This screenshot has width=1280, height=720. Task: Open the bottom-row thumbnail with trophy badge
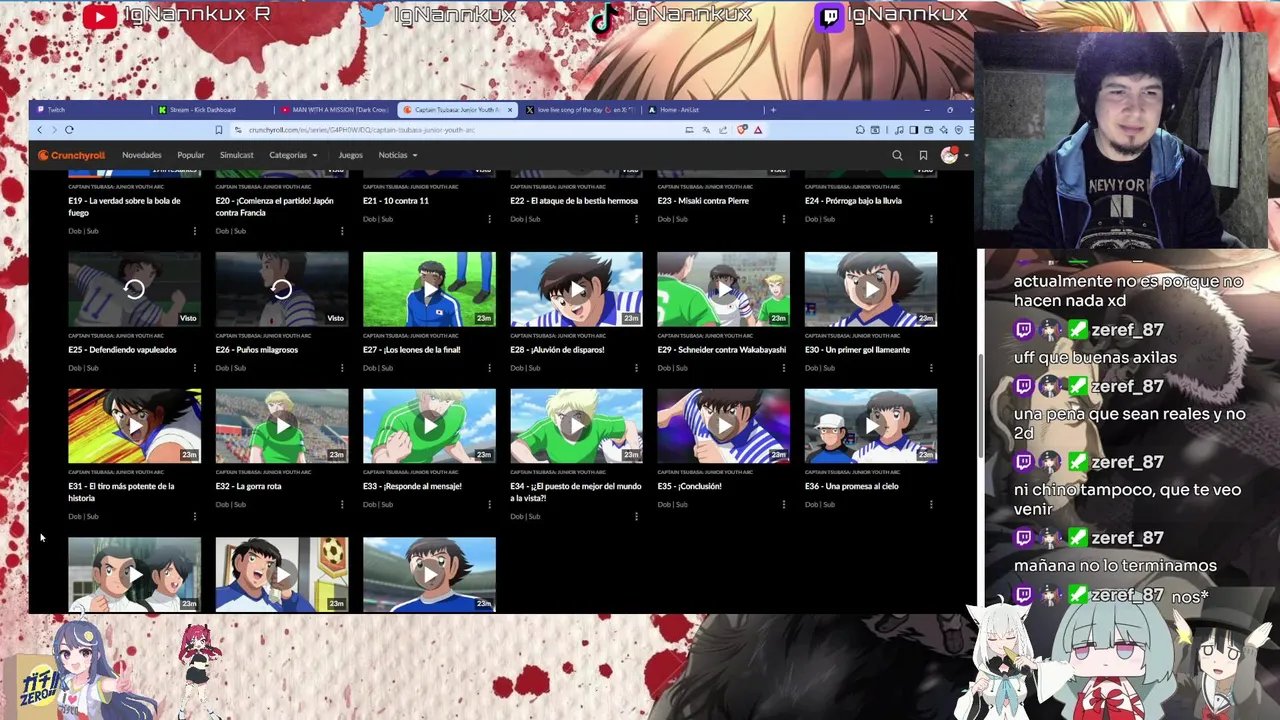tap(282, 574)
